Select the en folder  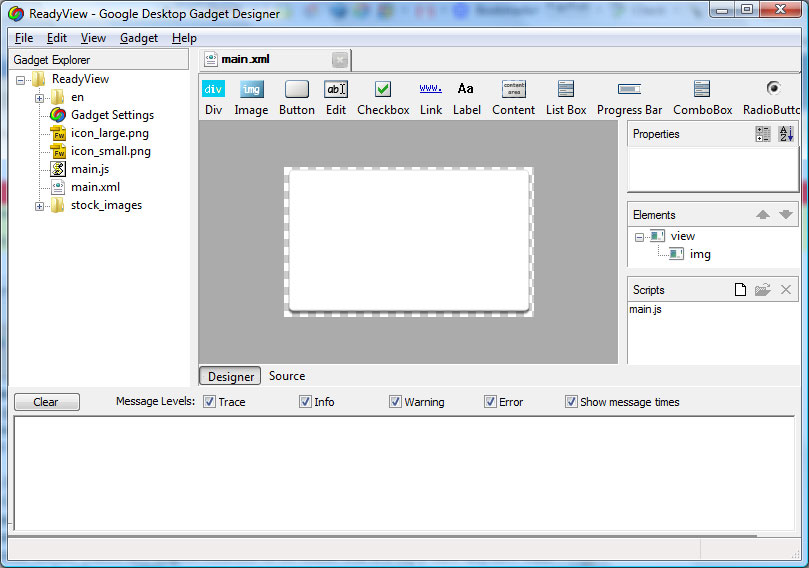[77, 97]
